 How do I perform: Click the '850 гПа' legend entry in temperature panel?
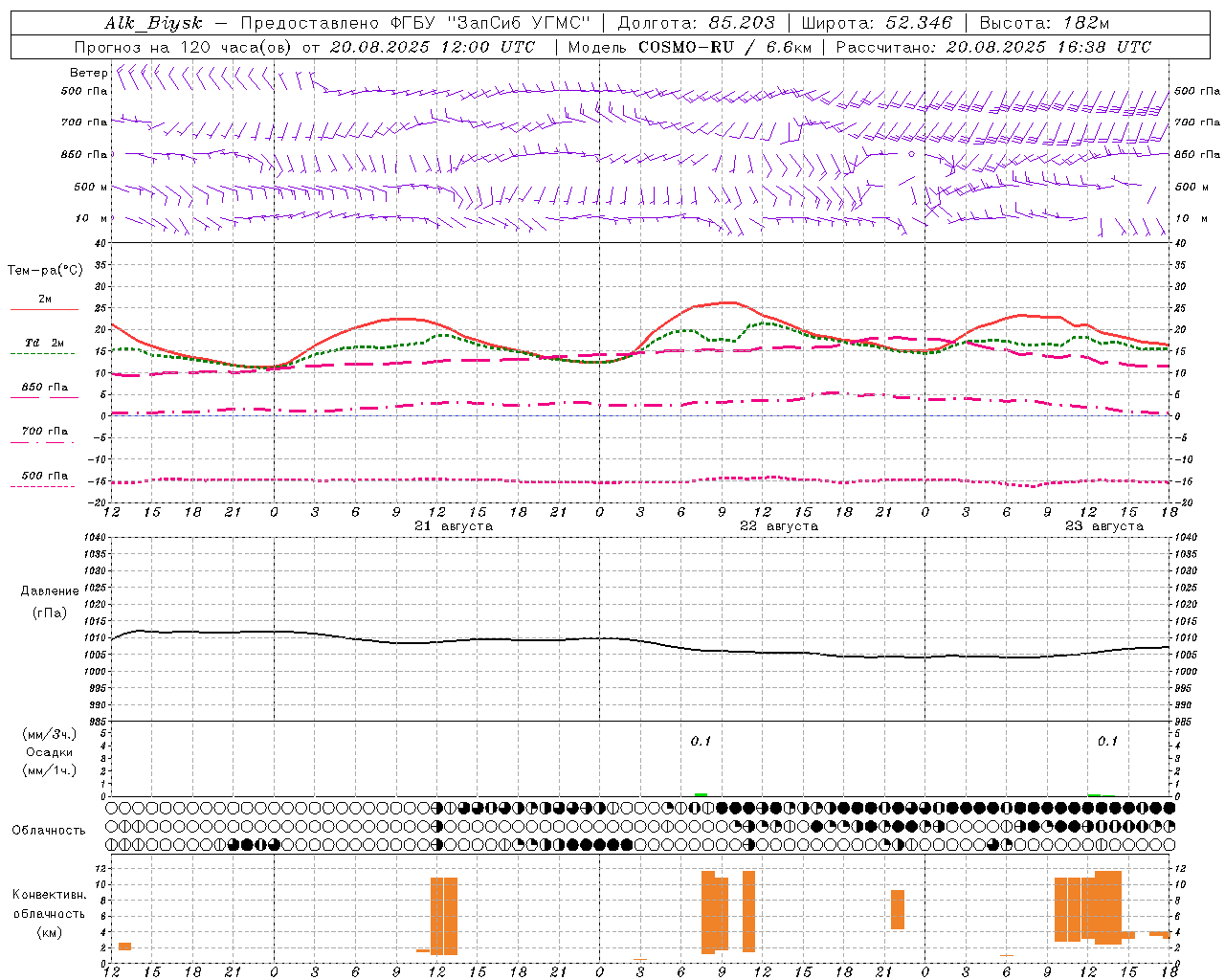45,388
